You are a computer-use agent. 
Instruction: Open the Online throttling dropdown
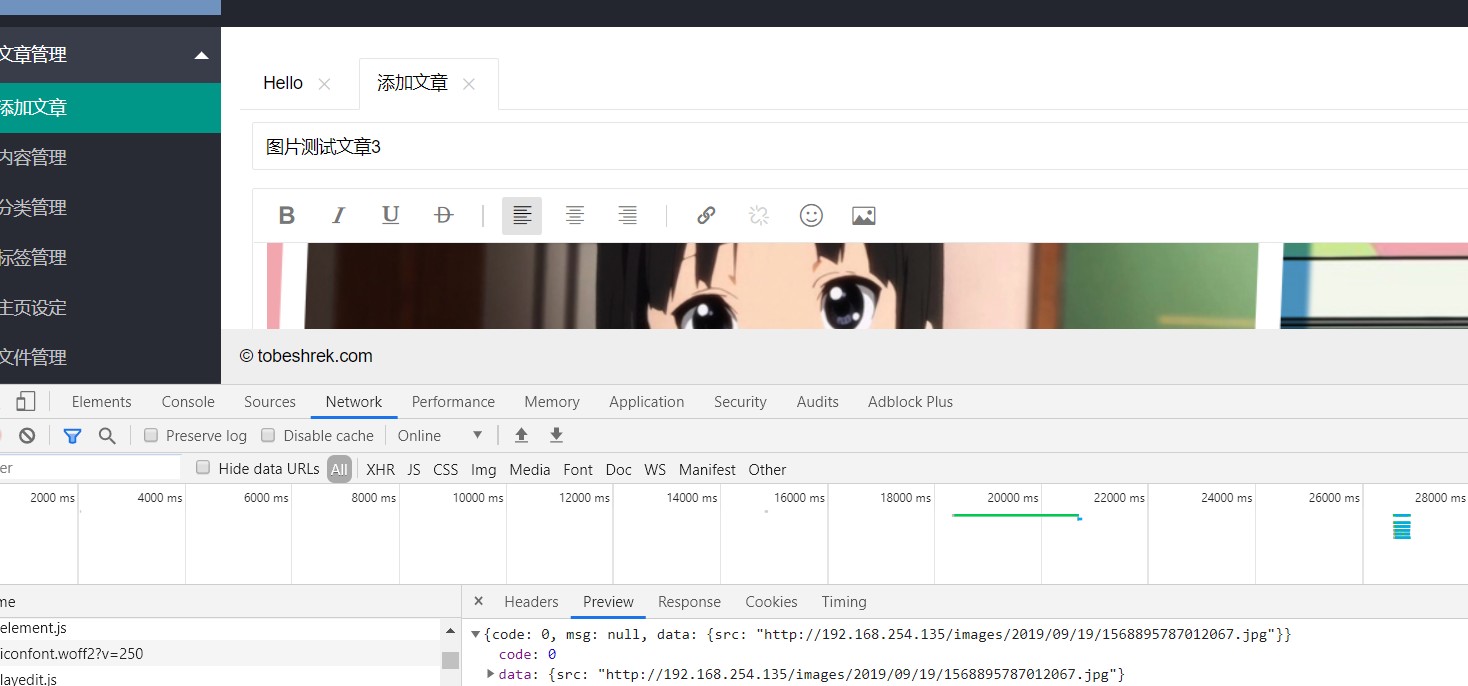(x=440, y=436)
